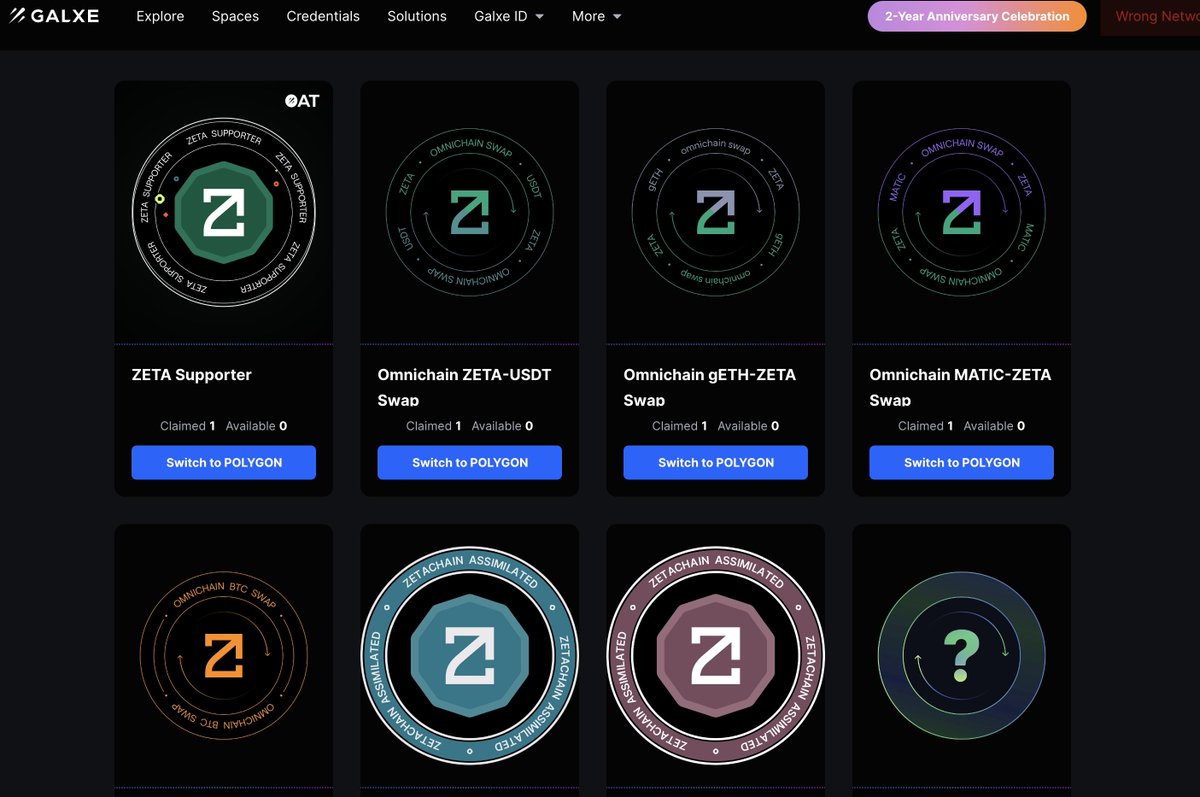Viewport: 1200px width, 797px height.
Task: Select Credentials from the top menu
Action: (323, 16)
